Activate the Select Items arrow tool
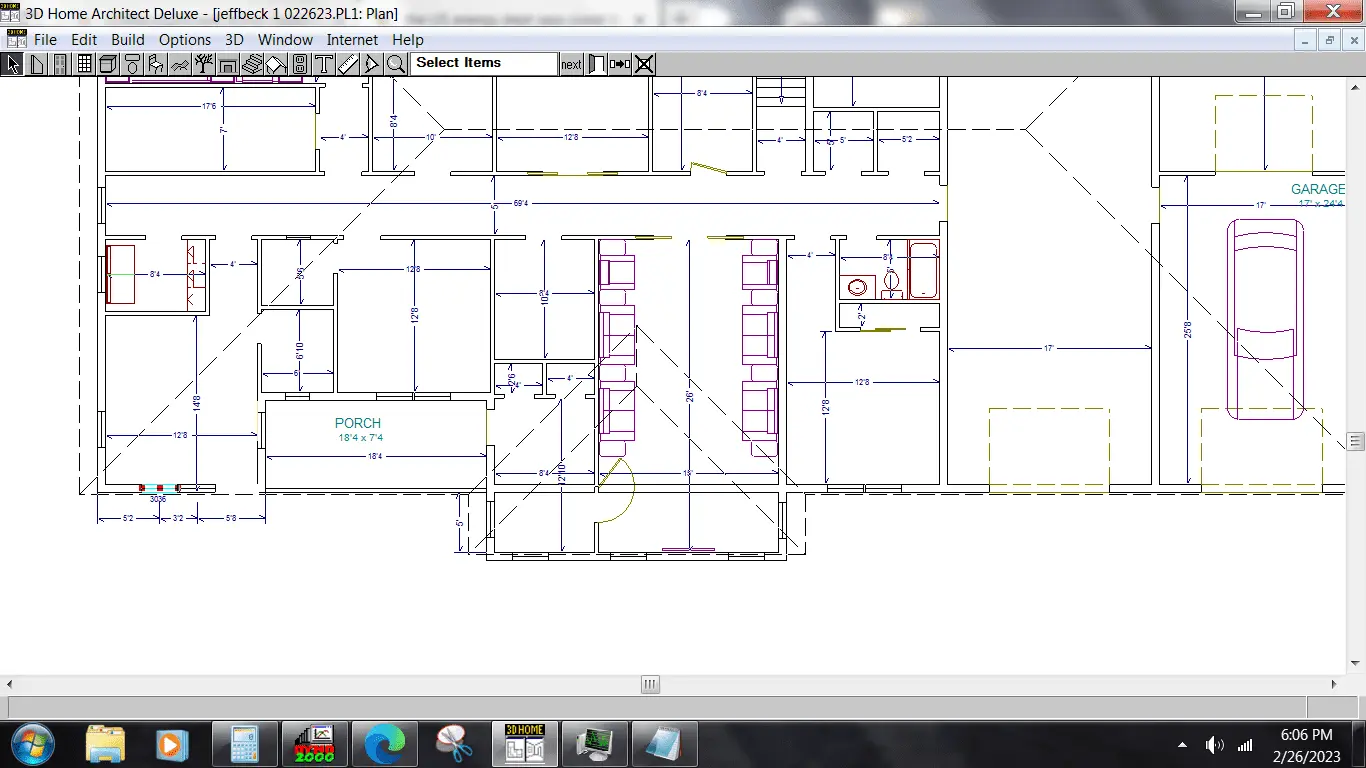1366x768 pixels. (13, 64)
